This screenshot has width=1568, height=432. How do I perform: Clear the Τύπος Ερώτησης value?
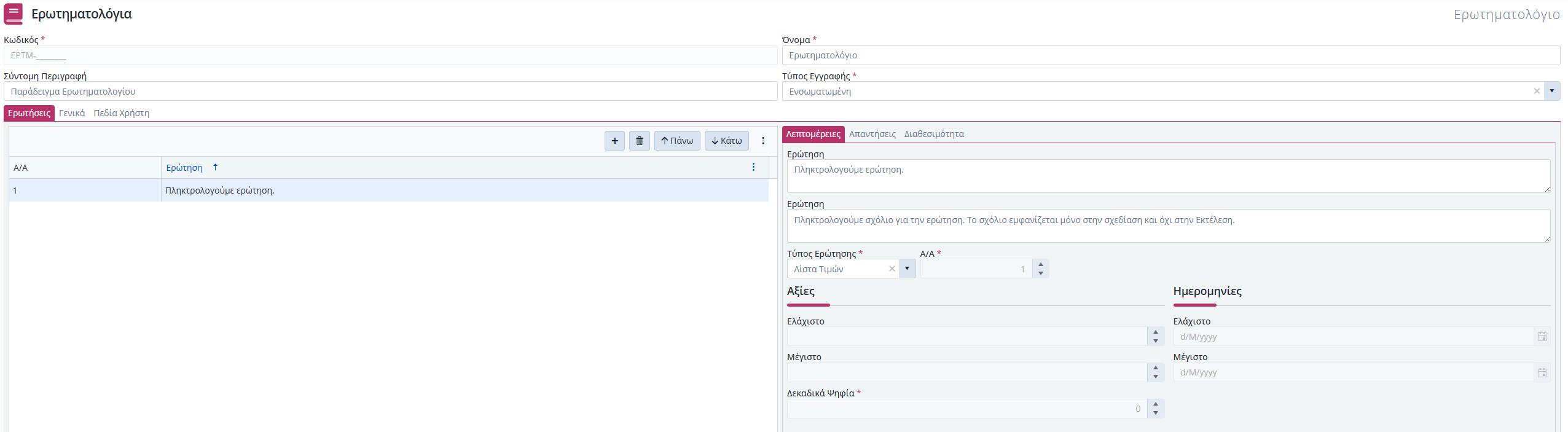[x=892, y=269]
